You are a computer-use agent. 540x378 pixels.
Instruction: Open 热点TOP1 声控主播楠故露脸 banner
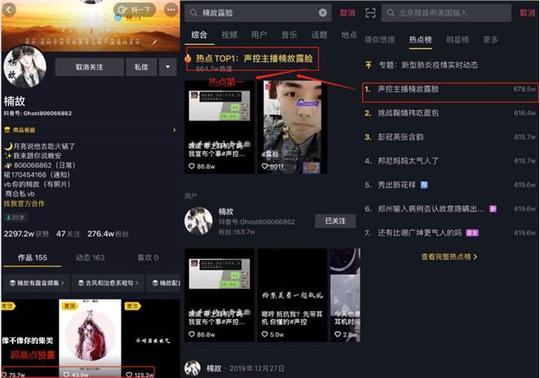click(x=252, y=59)
